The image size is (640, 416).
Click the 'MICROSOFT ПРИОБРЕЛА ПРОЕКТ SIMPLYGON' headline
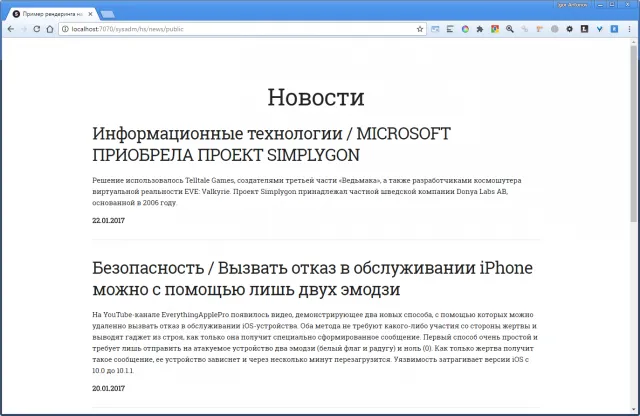point(271,144)
